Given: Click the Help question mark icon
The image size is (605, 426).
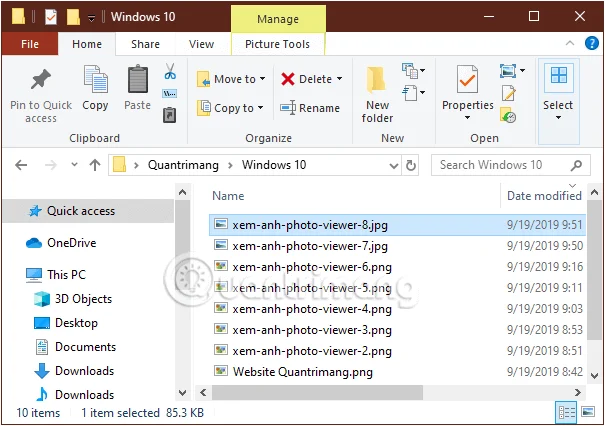Looking at the screenshot, I should (x=591, y=43).
